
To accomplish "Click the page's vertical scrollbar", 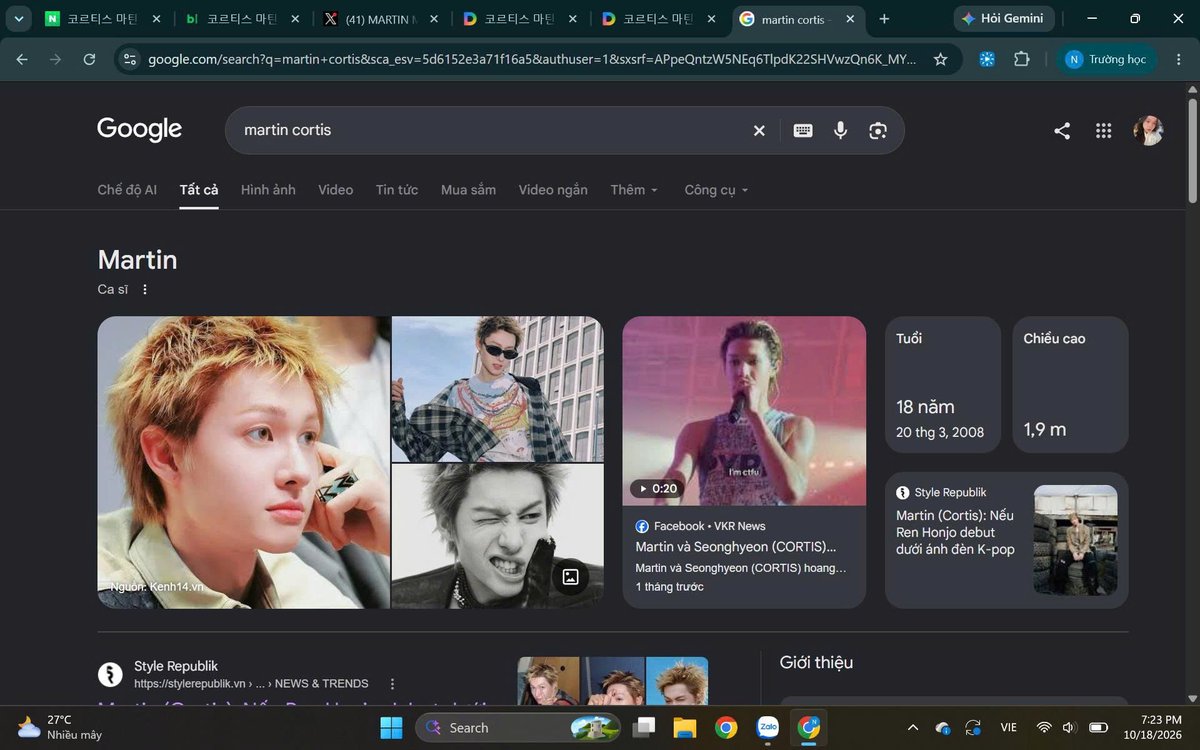I will click(1192, 150).
